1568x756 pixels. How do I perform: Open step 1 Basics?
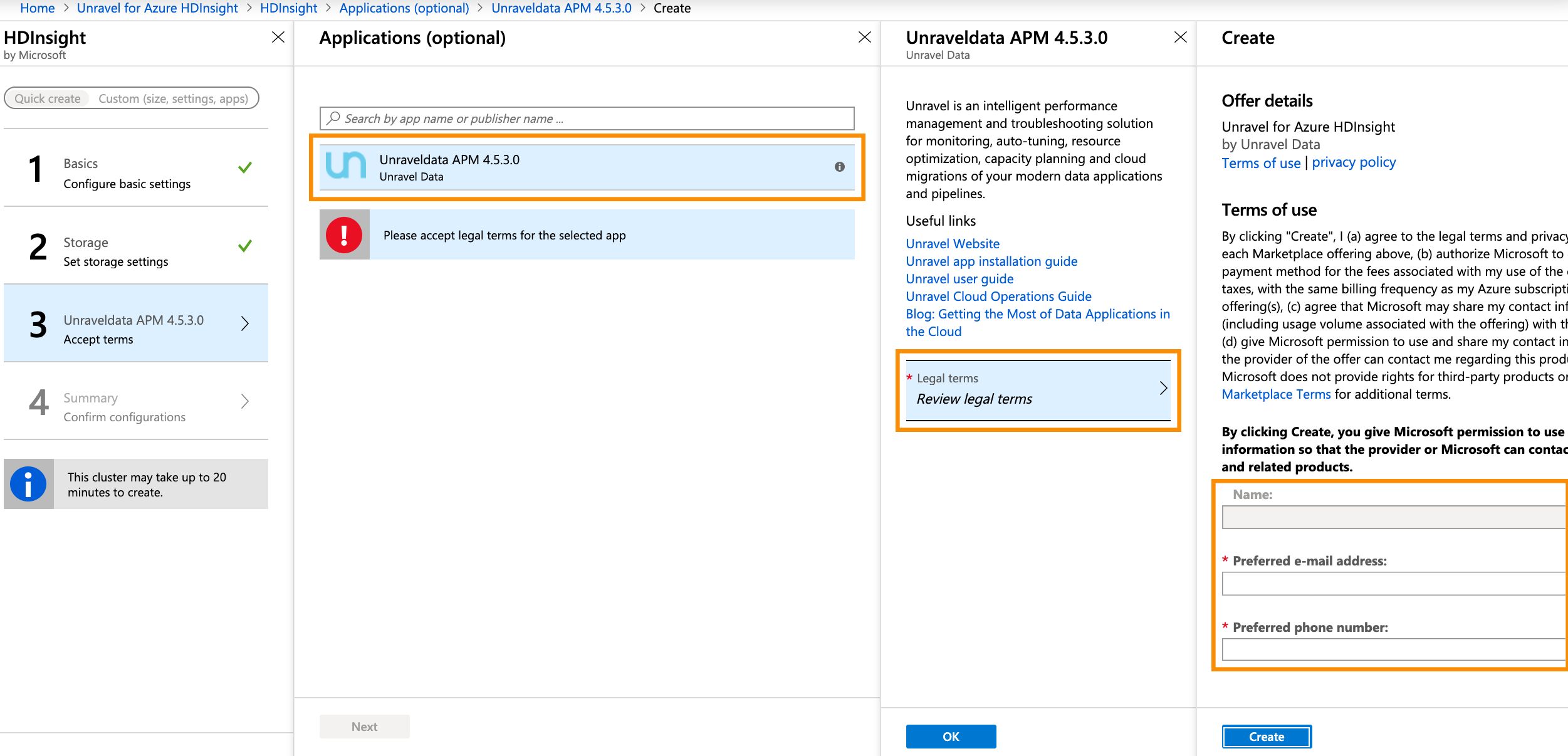click(136, 168)
